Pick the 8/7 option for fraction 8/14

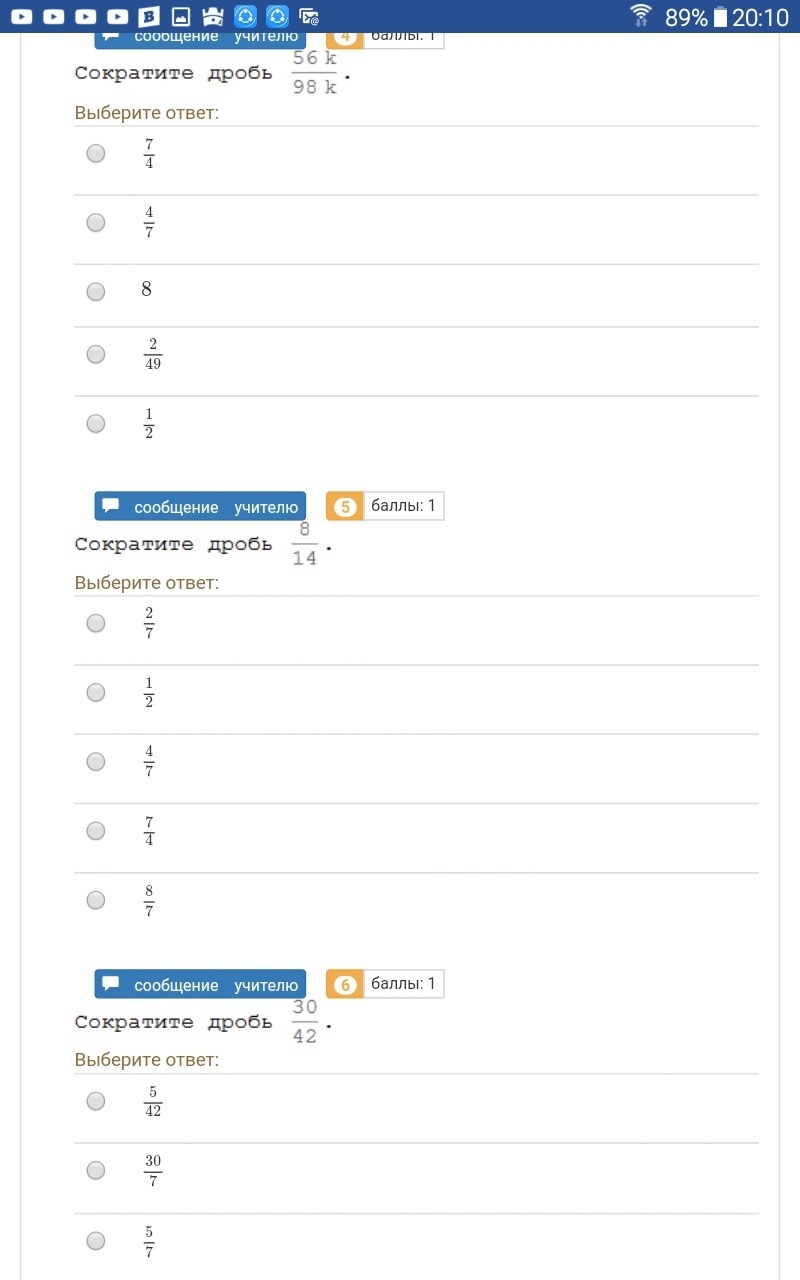pos(96,900)
